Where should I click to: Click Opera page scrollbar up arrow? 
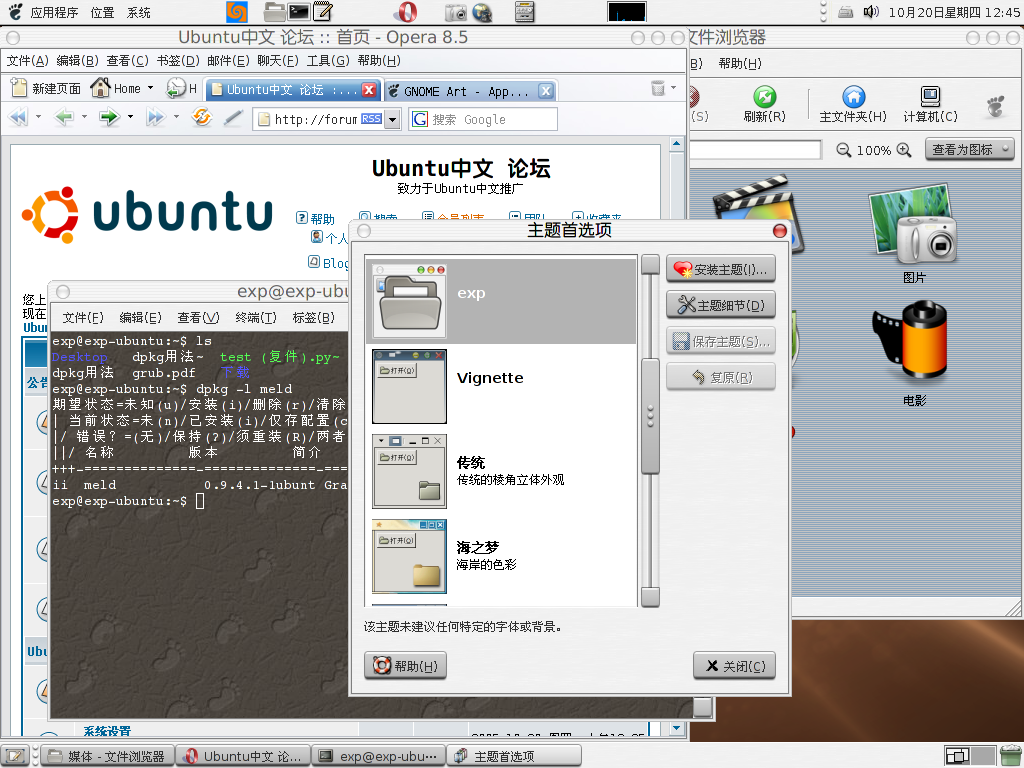coord(677,144)
